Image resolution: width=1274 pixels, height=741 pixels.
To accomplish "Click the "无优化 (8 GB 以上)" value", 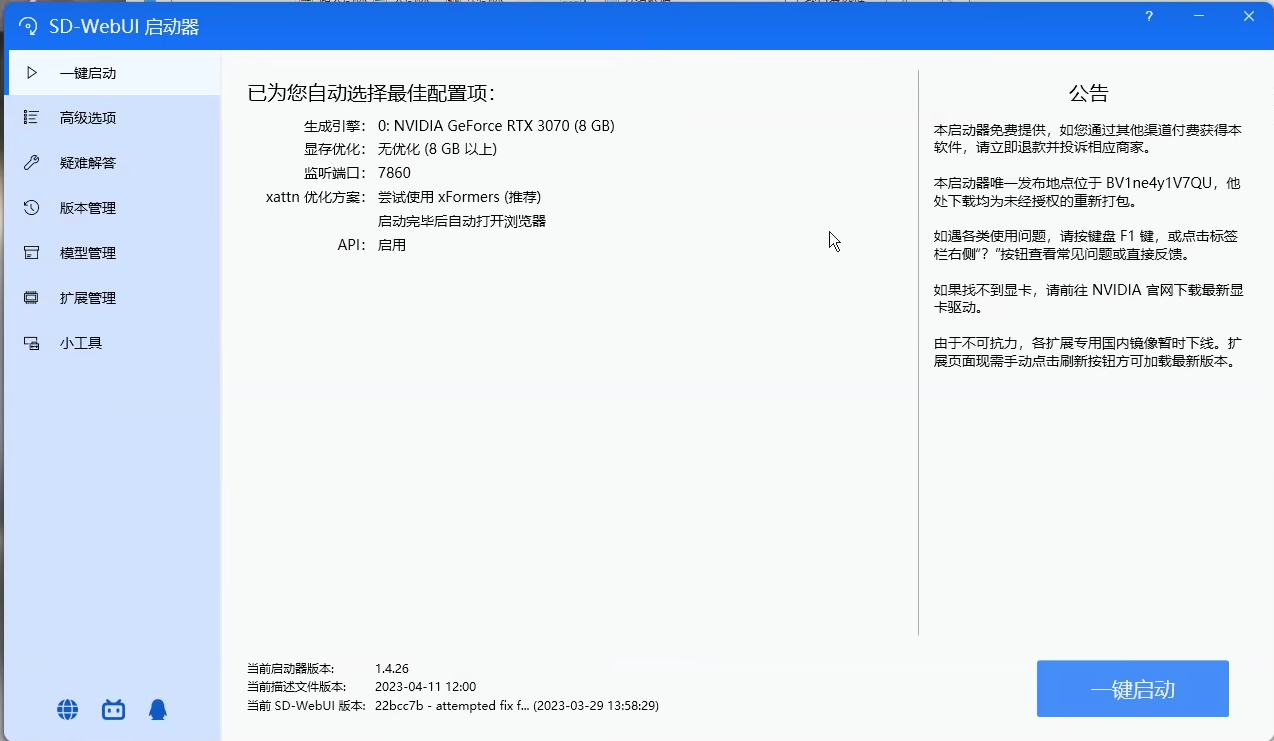I will coord(437,149).
